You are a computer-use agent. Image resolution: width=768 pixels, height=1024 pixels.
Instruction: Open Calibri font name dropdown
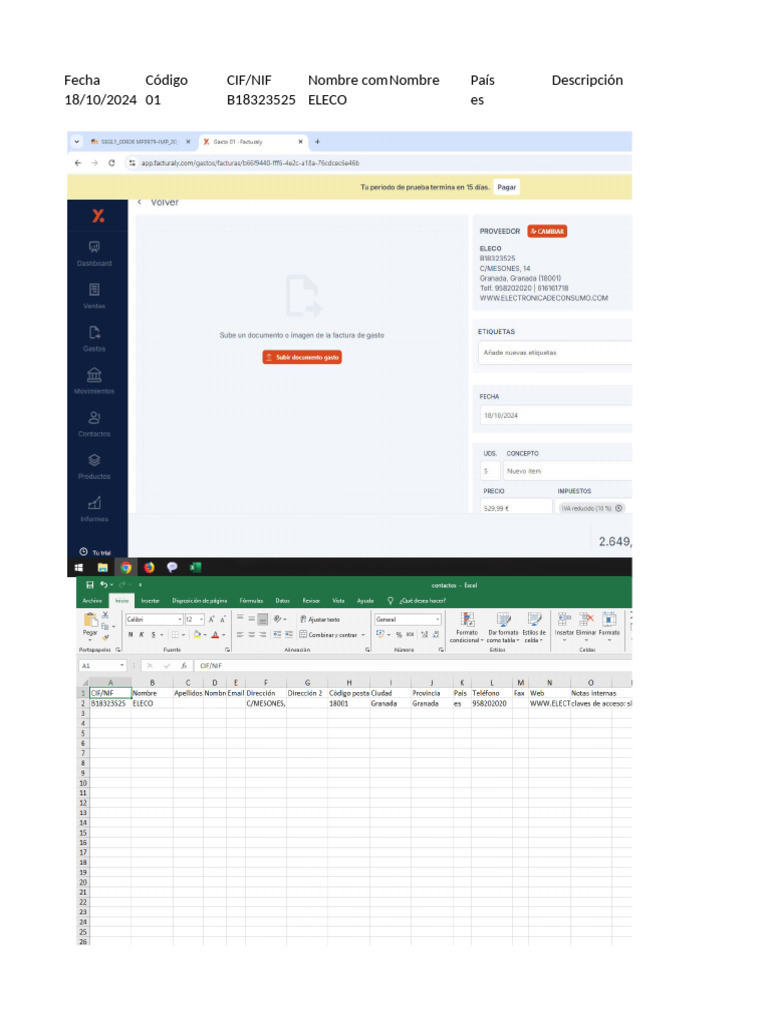180,619
